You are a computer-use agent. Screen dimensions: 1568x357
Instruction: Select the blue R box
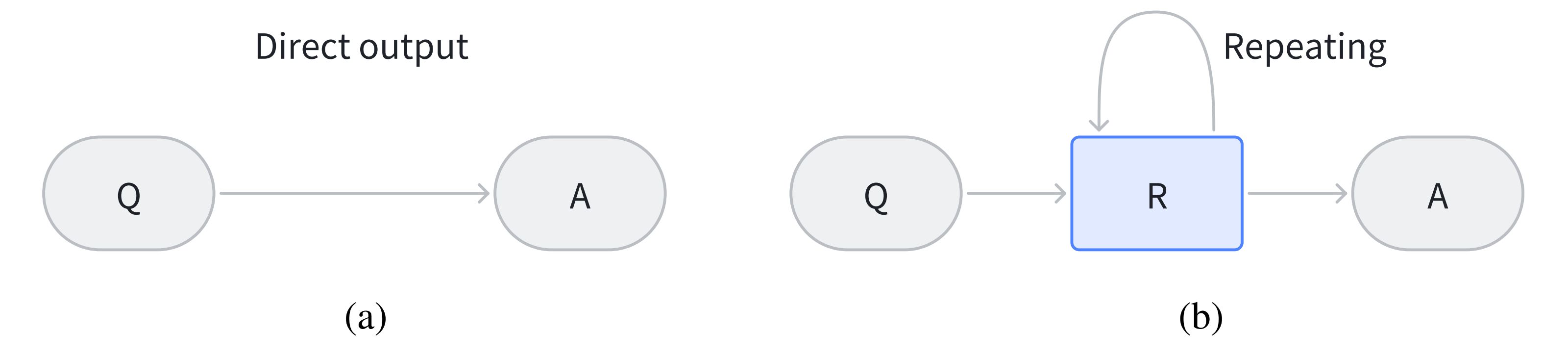(x=1156, y=193)
